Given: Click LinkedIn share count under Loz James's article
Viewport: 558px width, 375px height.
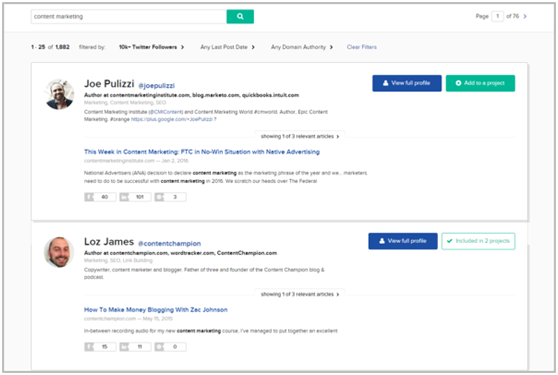Looking at the screenshot, I should tap(135, 347).
